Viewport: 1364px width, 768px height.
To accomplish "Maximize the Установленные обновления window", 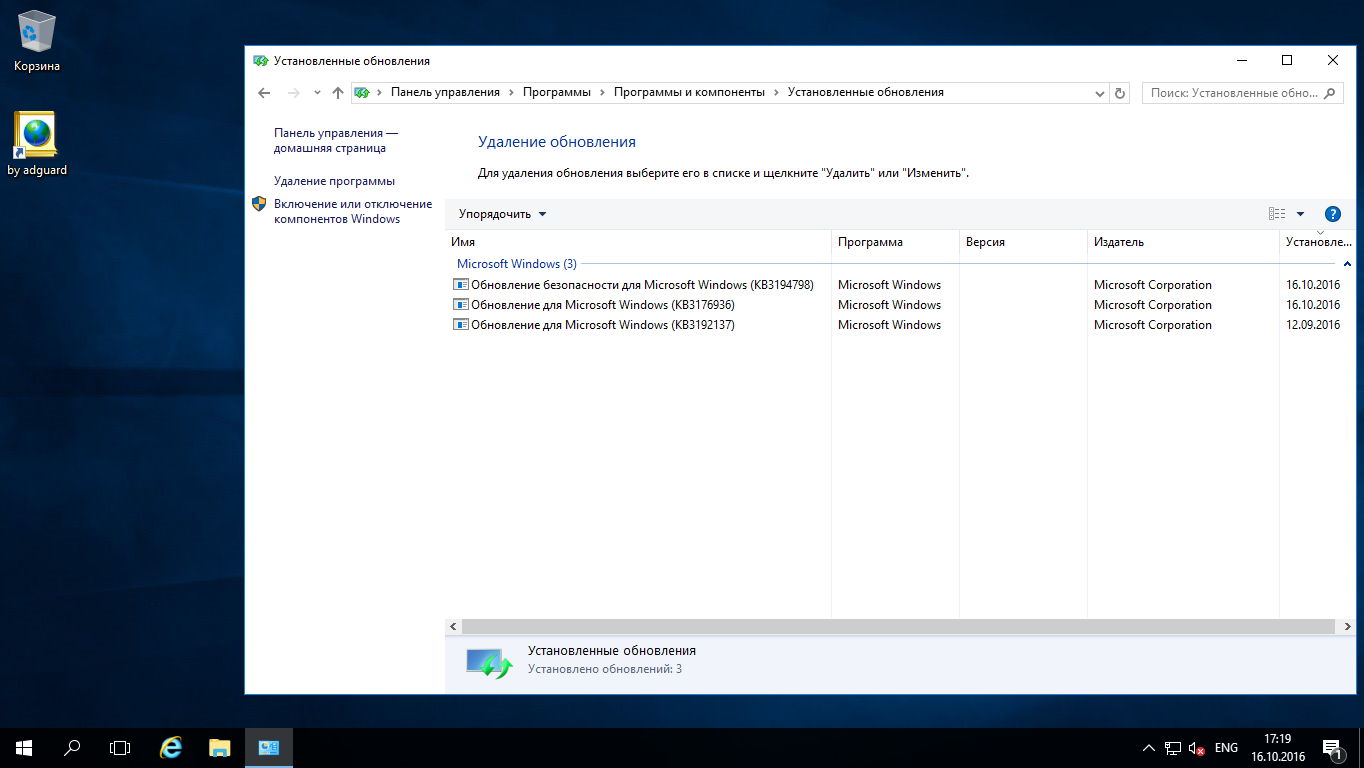I will (1287, 60).
